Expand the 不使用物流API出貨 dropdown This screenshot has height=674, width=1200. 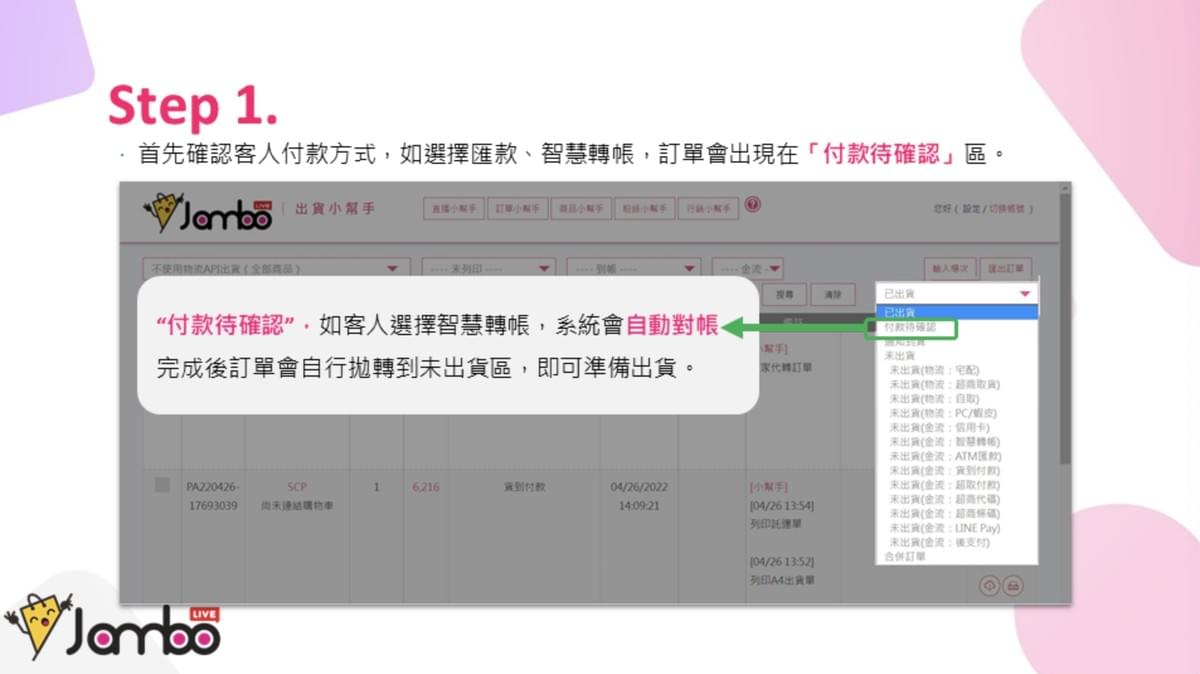pos(277,268)
